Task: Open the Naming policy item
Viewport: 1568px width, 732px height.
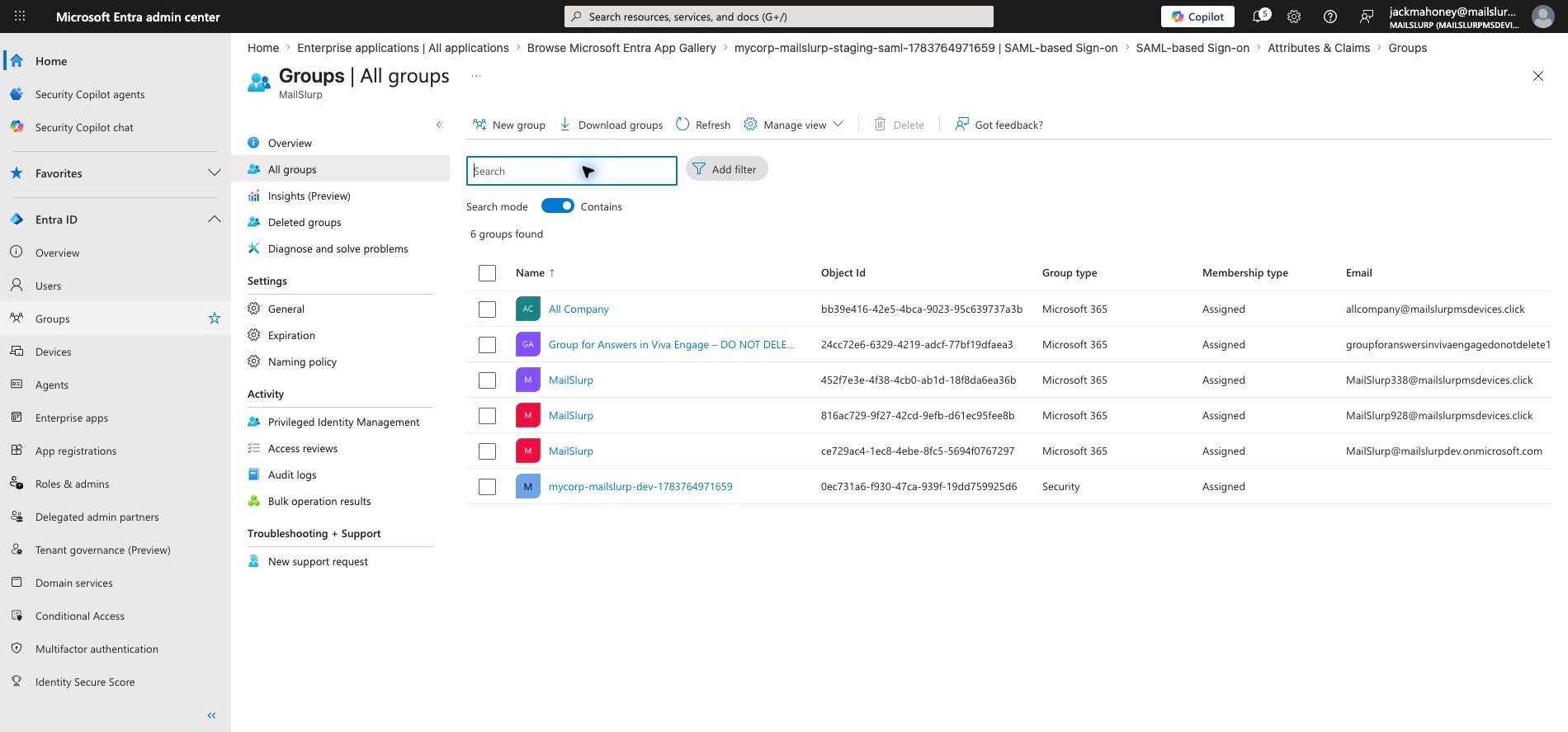Action: [302, 361]
